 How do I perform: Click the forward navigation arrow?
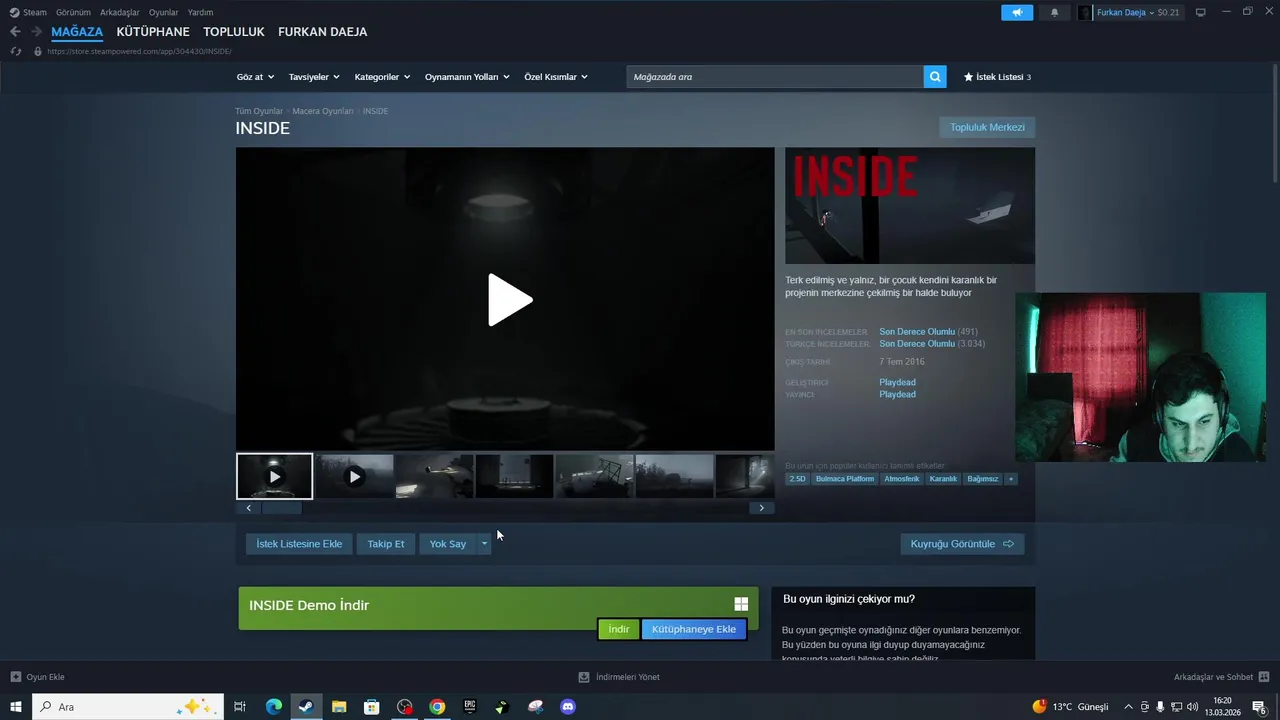click(x=36, y=32)
